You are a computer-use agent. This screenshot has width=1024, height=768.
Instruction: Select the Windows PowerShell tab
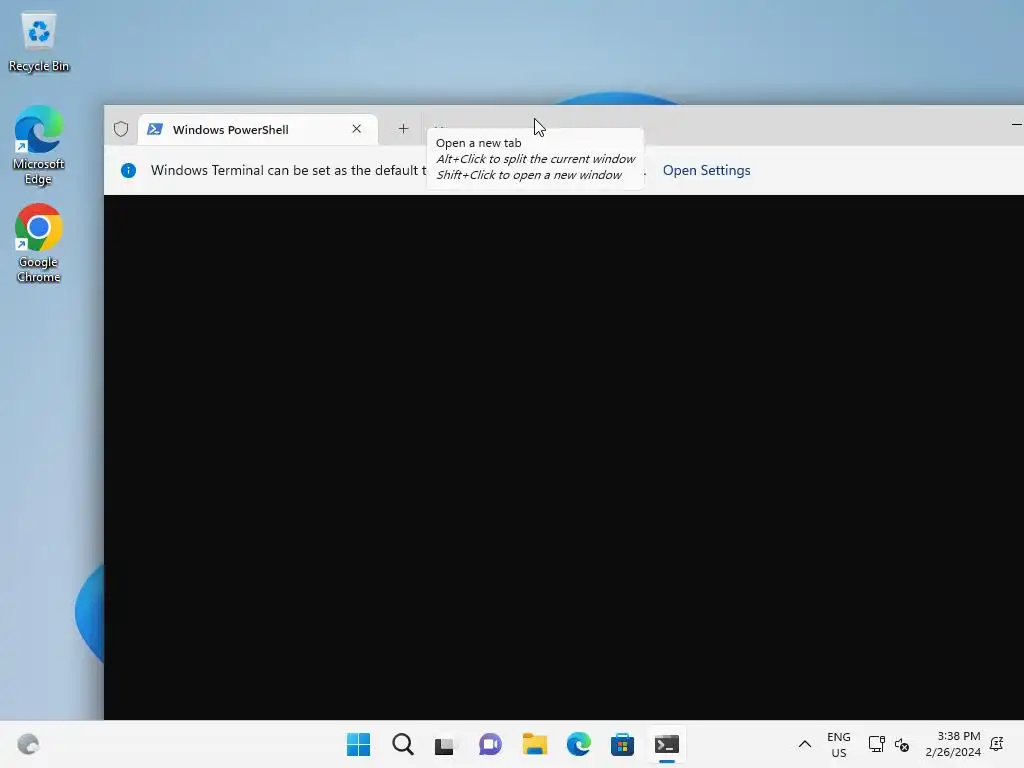[x=257, y=129]
